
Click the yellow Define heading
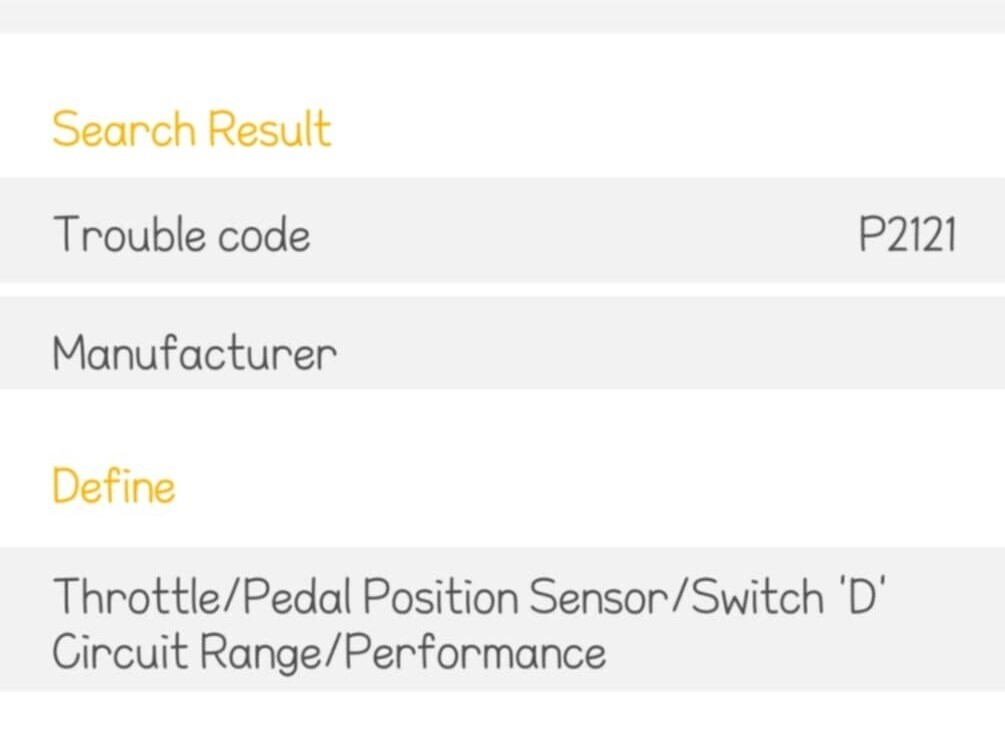(x=113, y=487)
